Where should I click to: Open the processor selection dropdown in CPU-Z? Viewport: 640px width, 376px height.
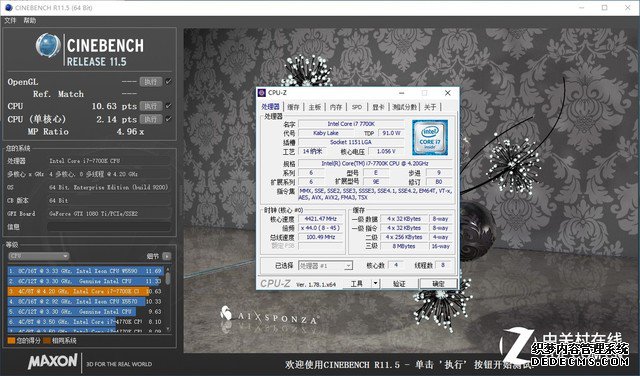pyautogui.click(x=325, y=266)
